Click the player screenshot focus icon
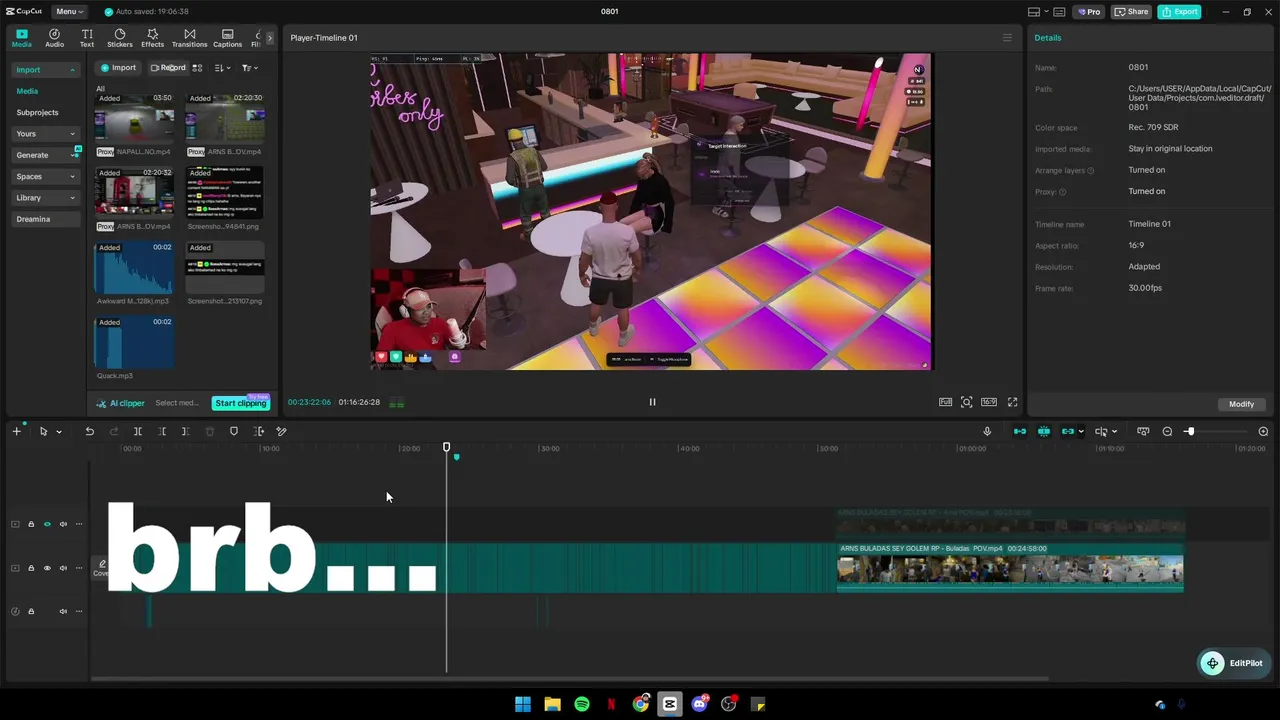Screen dimensions: 1280x720 [966, 402]
